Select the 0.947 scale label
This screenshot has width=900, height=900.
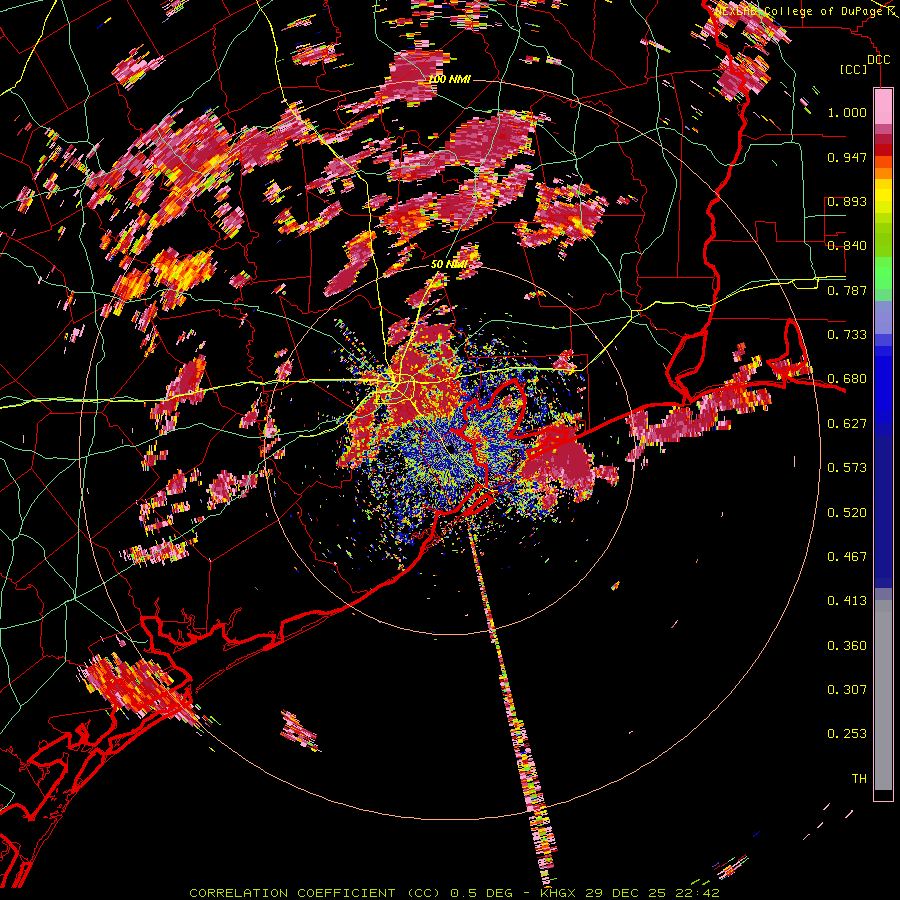[847, 157]
